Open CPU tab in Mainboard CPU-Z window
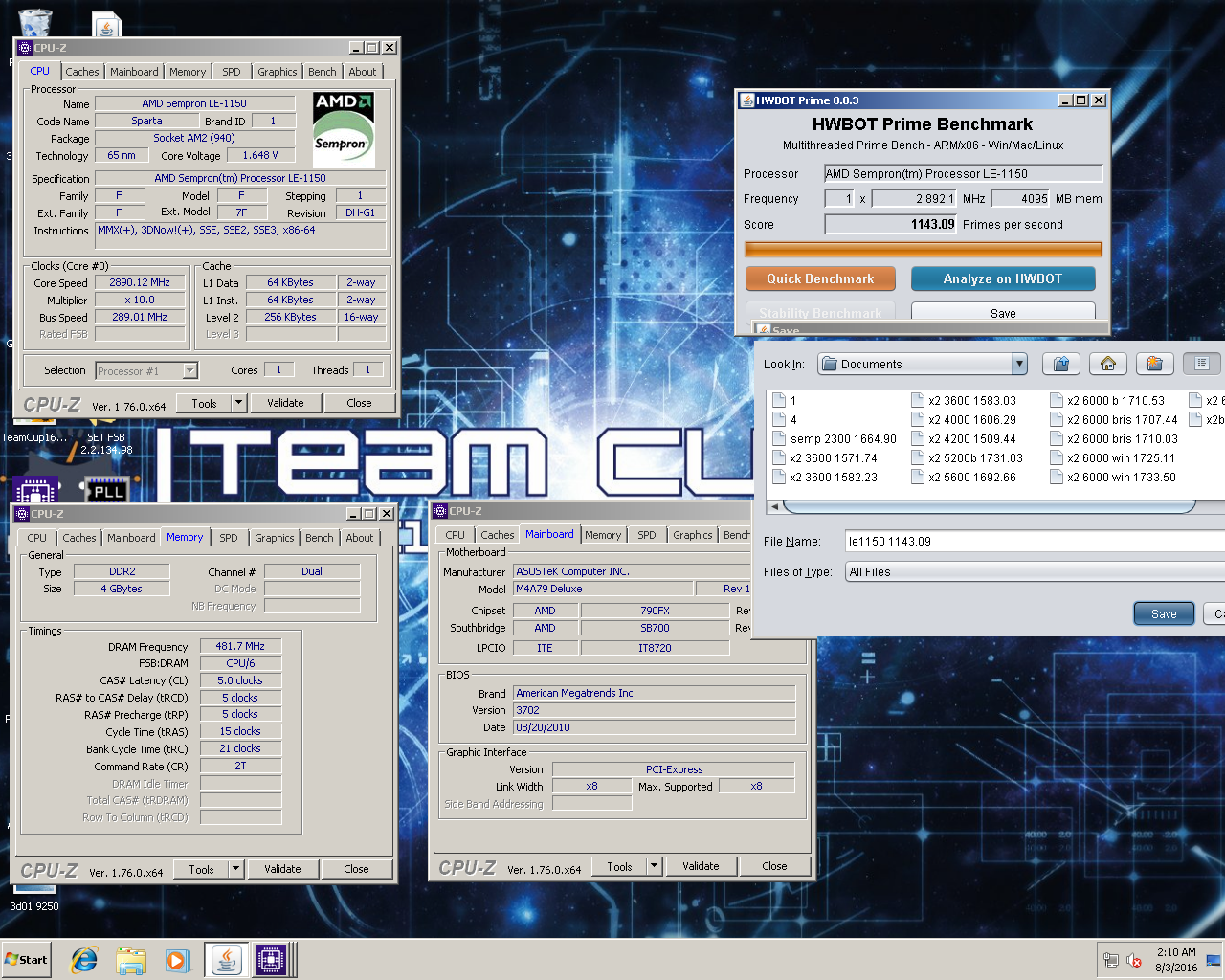 (456, 535)
